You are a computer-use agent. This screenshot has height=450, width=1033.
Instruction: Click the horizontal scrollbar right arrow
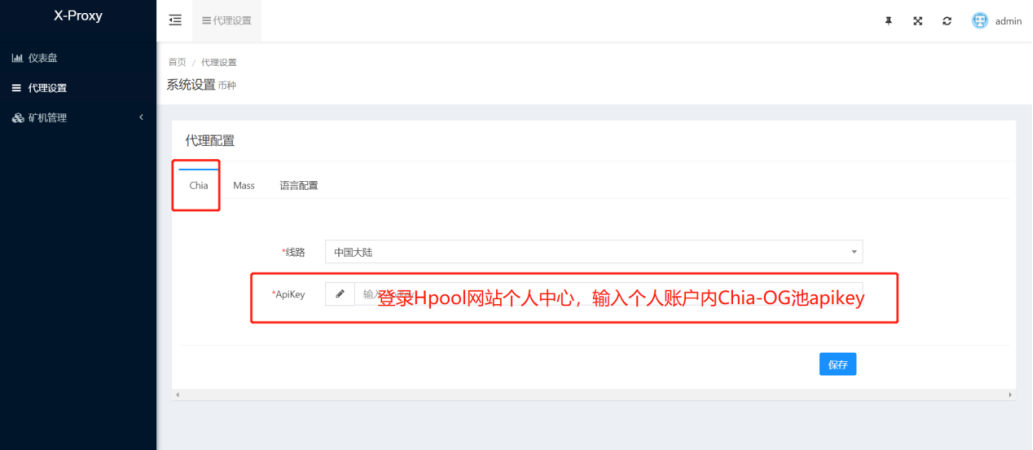click(x=1010, y=395)
